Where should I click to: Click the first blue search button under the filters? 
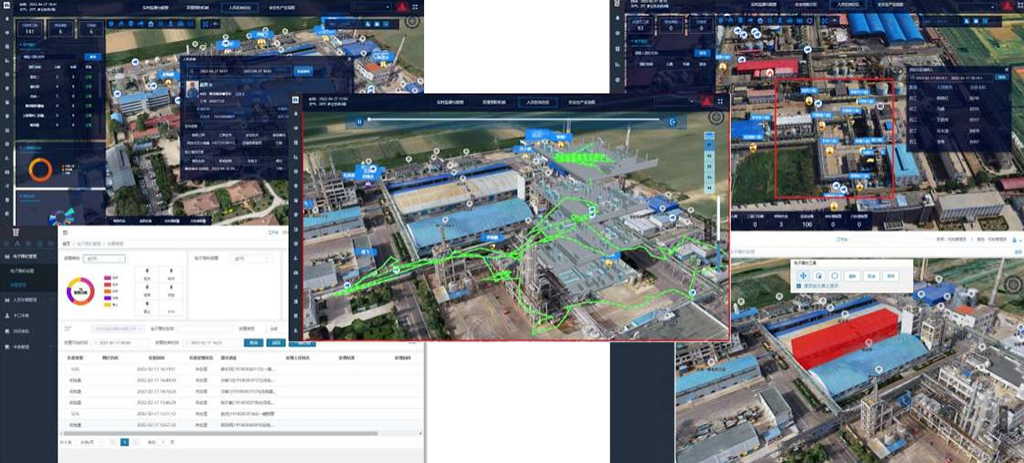253,343
